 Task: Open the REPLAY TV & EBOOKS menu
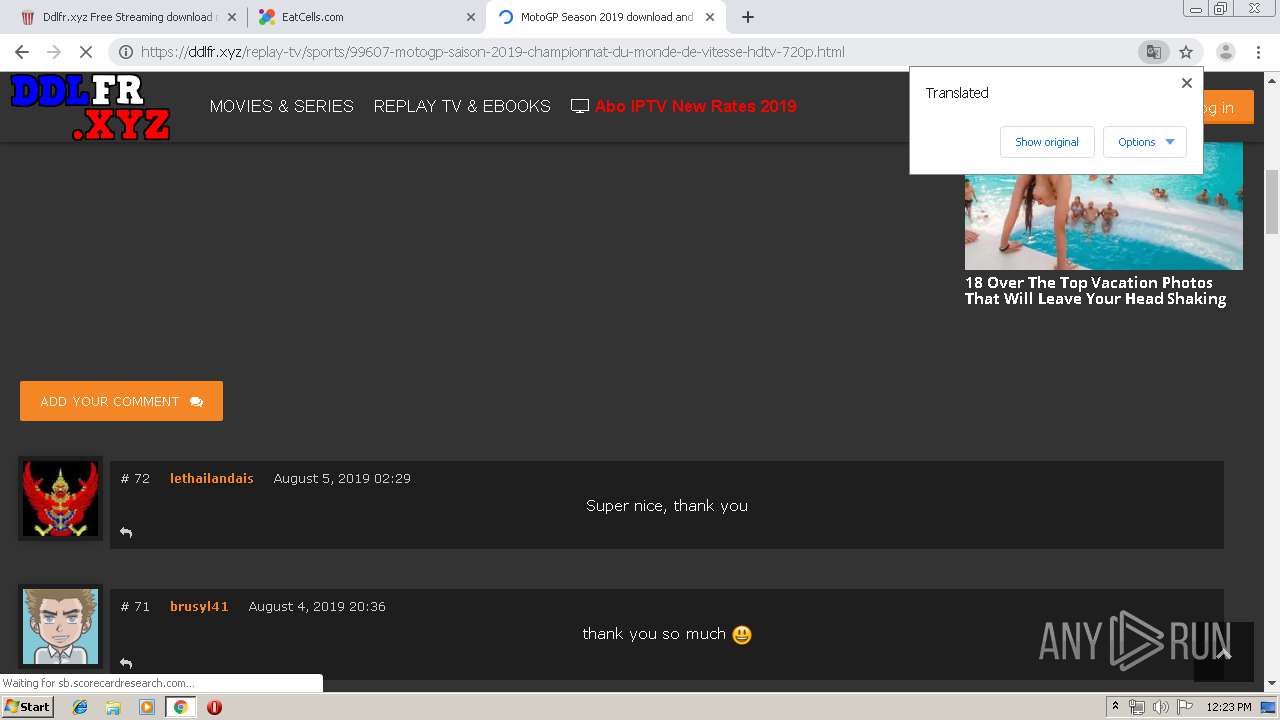click(x=462, y=106)
